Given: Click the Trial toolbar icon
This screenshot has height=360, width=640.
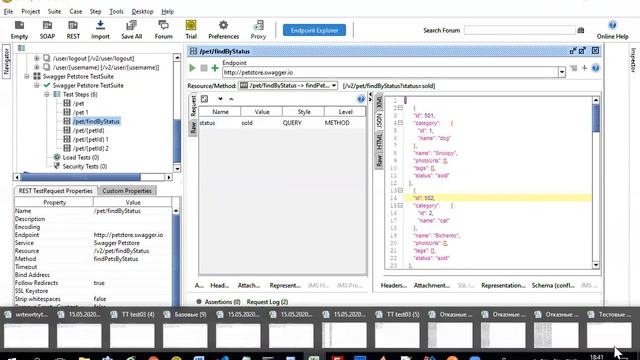Looking at the screenshot, I should click(191, 30).
